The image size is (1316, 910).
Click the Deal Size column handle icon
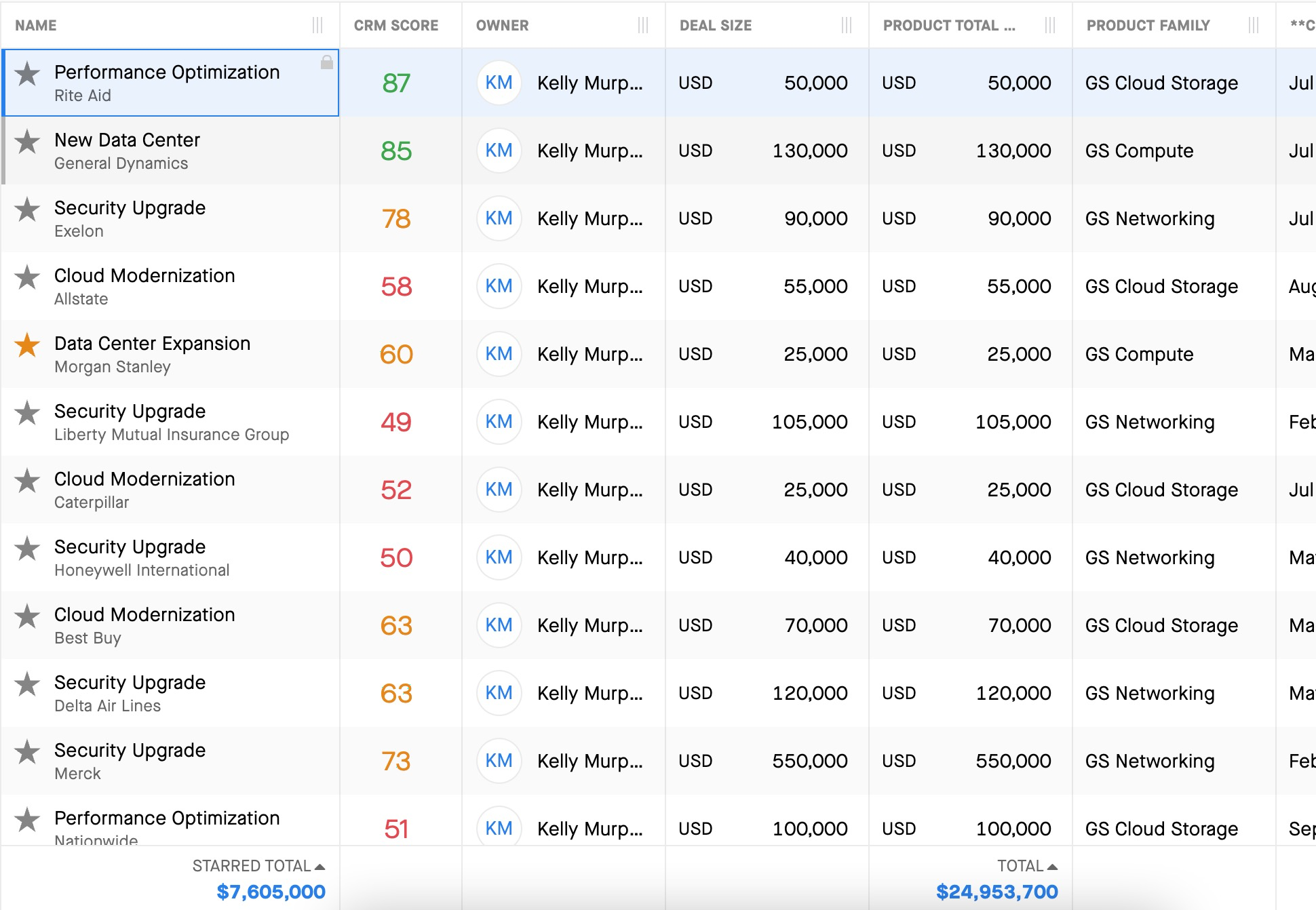847,26
